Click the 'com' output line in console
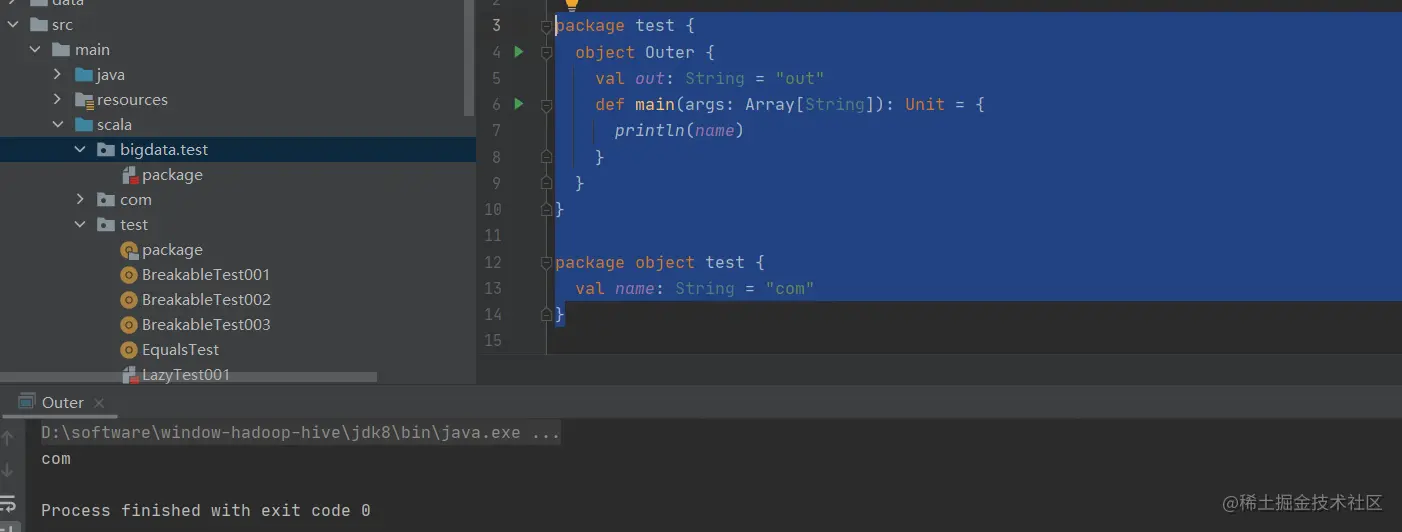Viewport: 1402px width, 532px height. (x=56, y=459)
